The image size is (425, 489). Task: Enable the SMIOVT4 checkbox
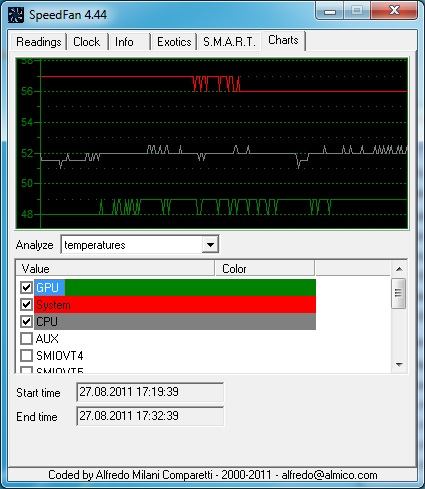tap(26, 355)
